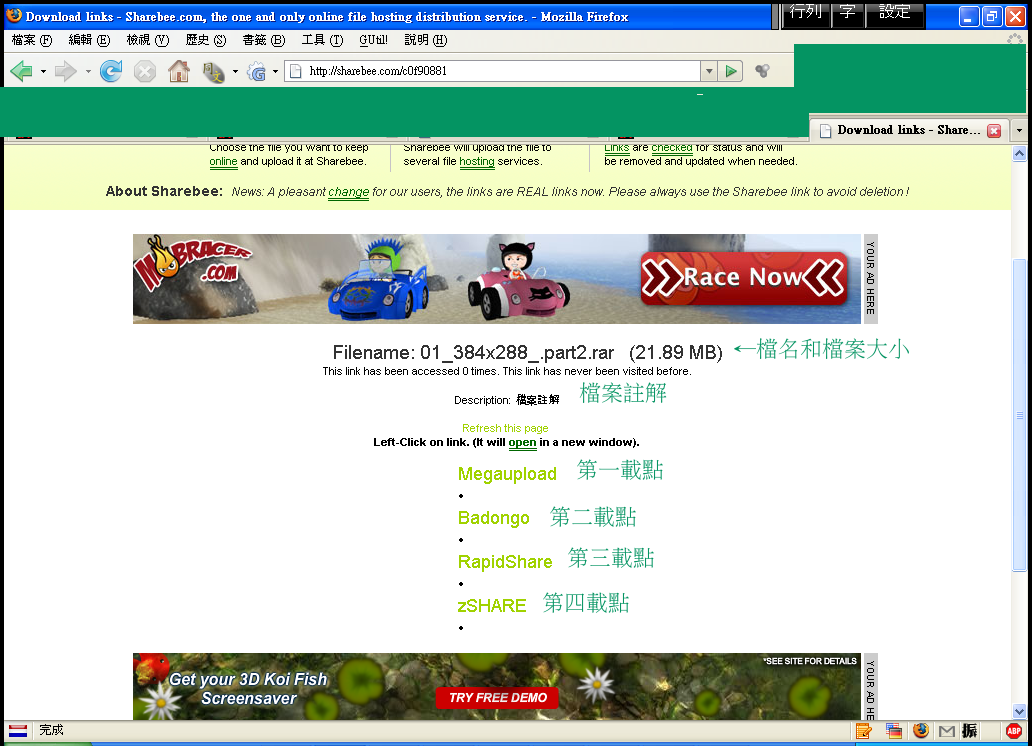Click the 'hosting' link in services text

(x=477, y=161)
